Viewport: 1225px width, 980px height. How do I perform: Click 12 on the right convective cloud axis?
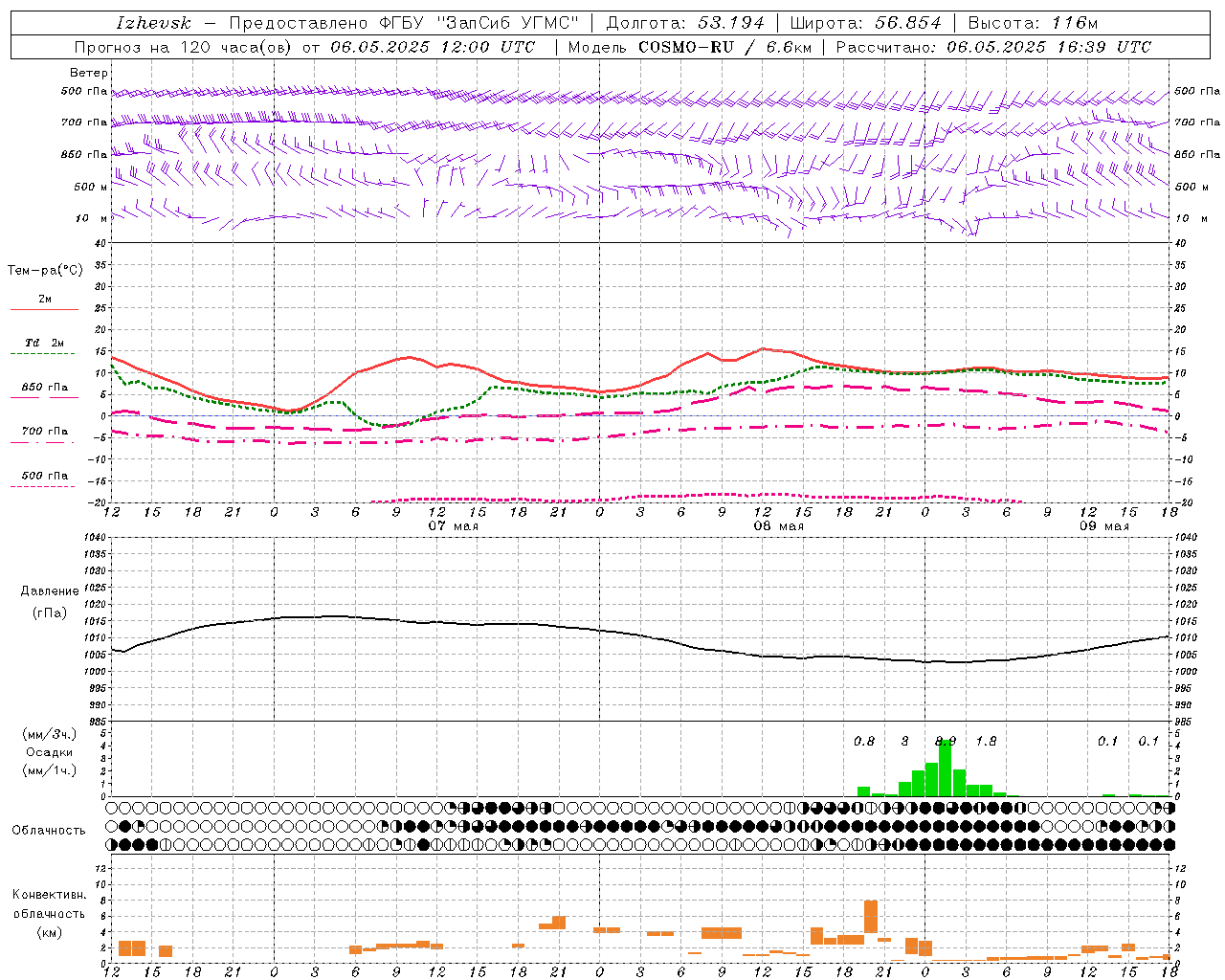tap(1180, 868)
